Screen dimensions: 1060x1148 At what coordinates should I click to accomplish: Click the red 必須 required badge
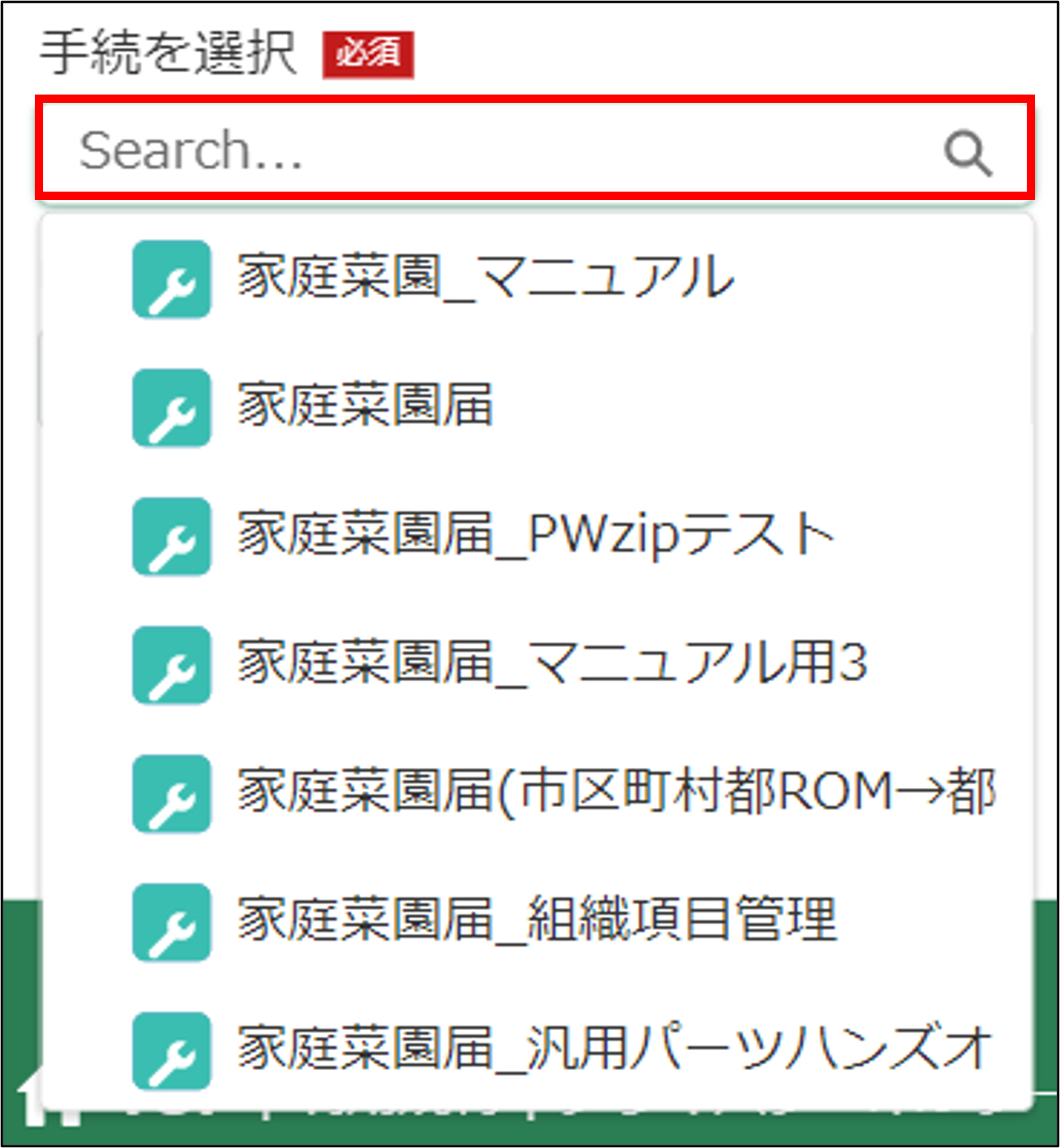pyautogui.click(x=368, y=55)
